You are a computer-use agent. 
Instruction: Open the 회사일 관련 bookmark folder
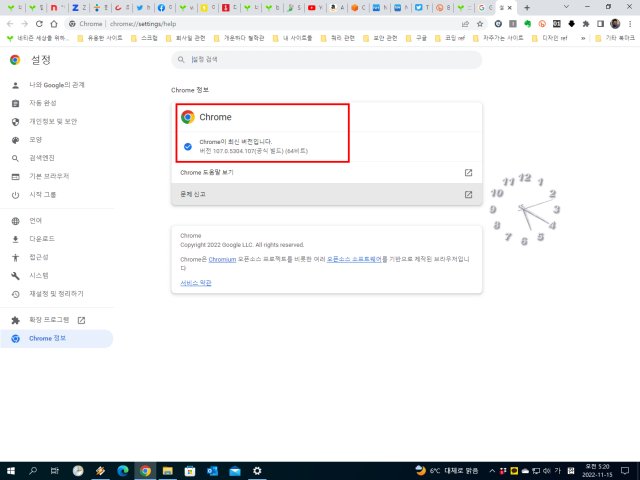[185, 38]
